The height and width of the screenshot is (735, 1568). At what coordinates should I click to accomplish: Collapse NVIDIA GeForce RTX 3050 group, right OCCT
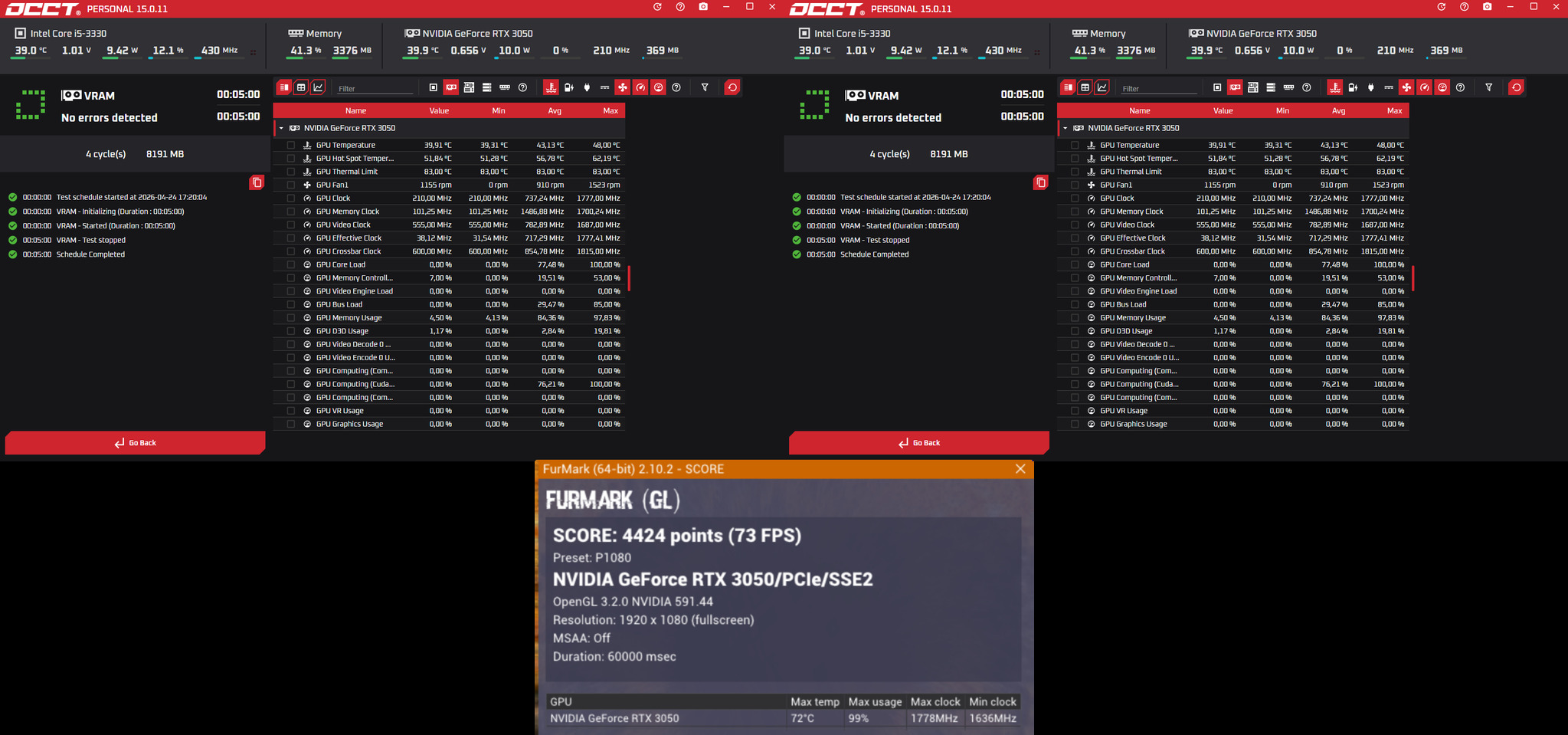1066,128
